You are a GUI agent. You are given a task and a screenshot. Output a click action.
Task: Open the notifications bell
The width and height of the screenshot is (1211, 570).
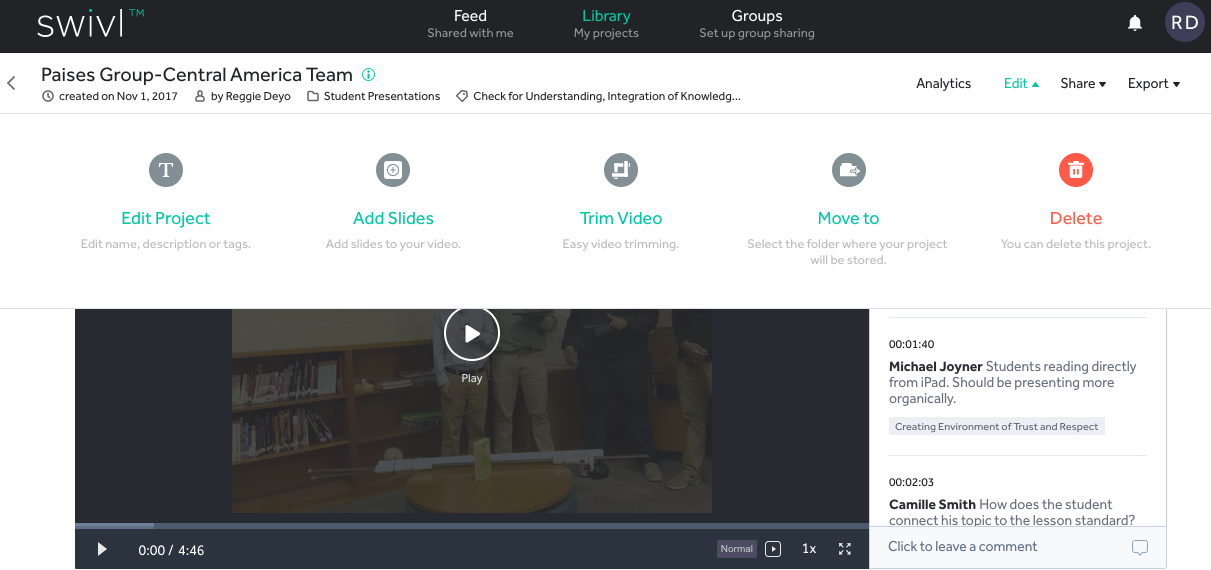[x=1135, y=23]
